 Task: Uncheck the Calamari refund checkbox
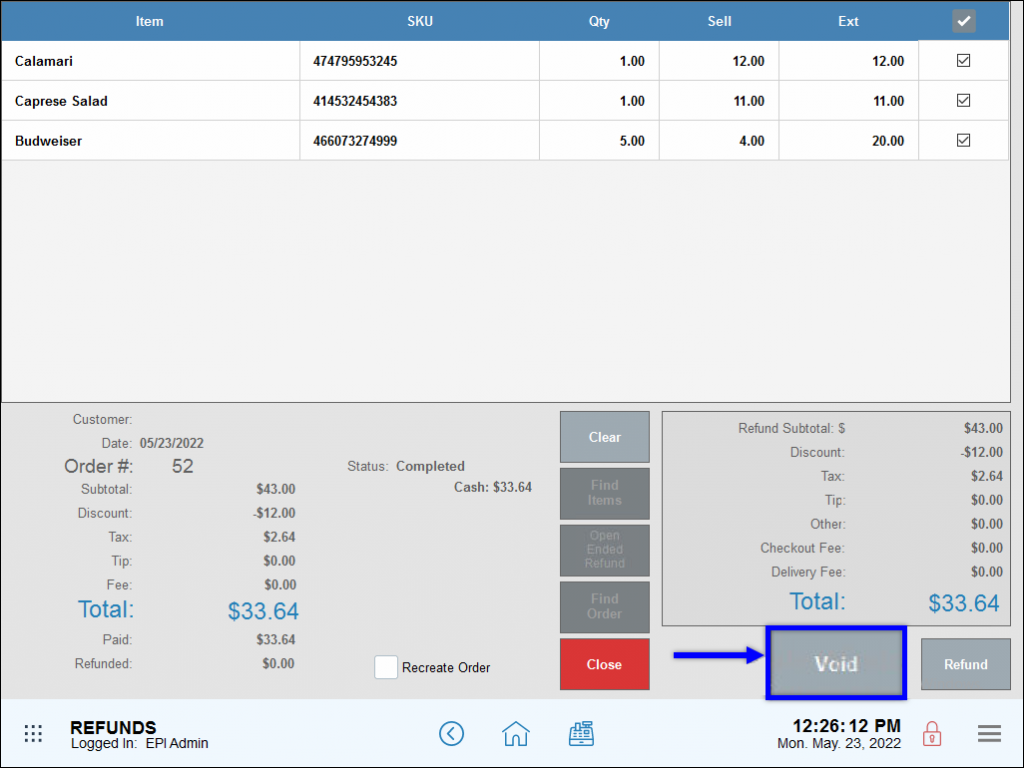[963, 61]
